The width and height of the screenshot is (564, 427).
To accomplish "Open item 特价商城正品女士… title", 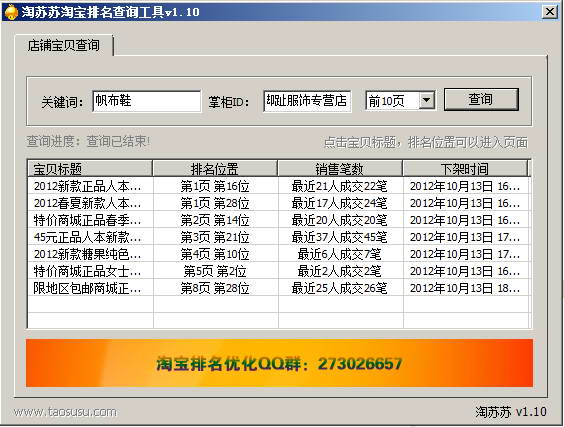I will tap(87, 271).
